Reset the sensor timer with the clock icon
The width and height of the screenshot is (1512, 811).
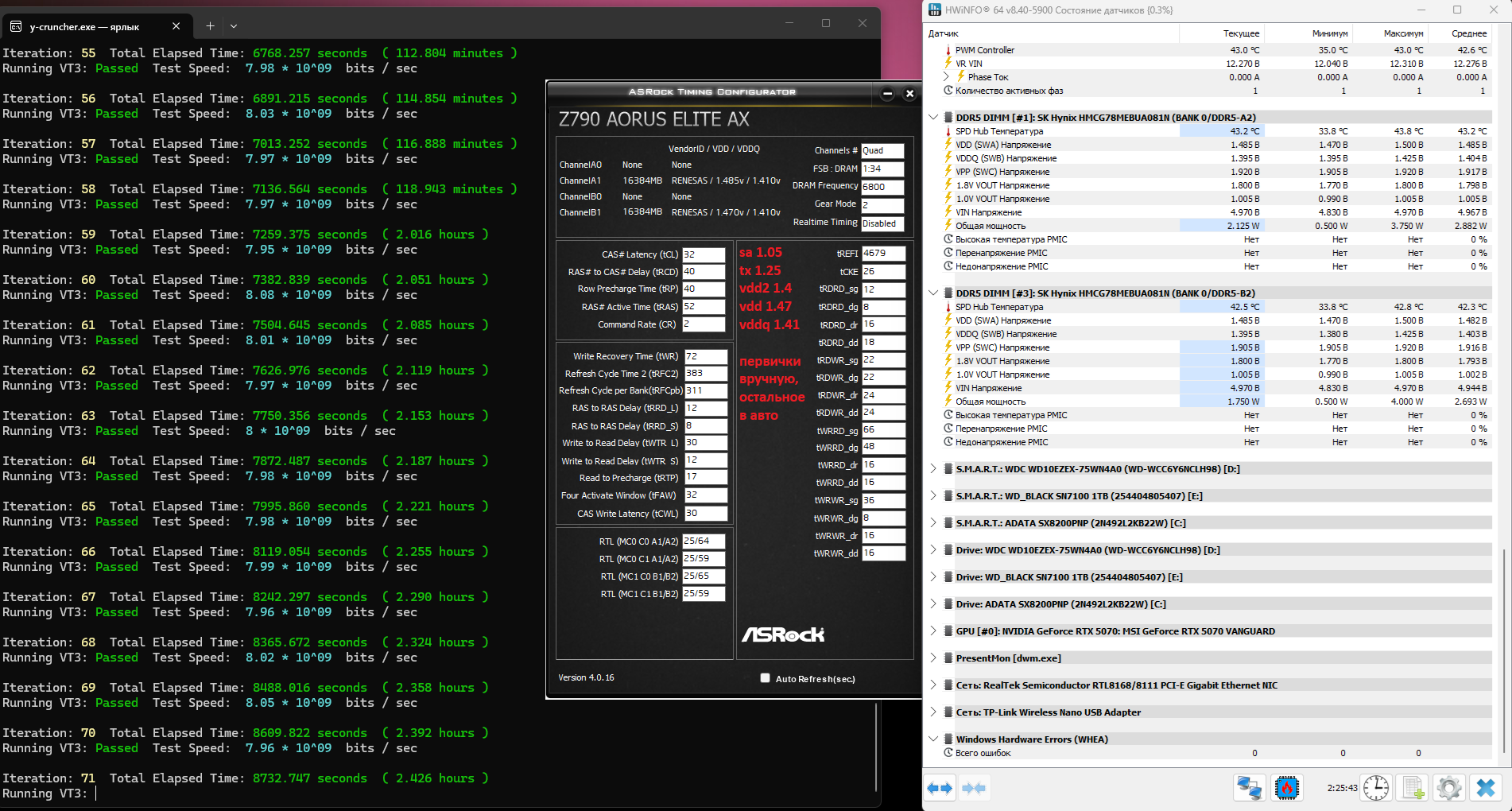[x=1376, y=788]
